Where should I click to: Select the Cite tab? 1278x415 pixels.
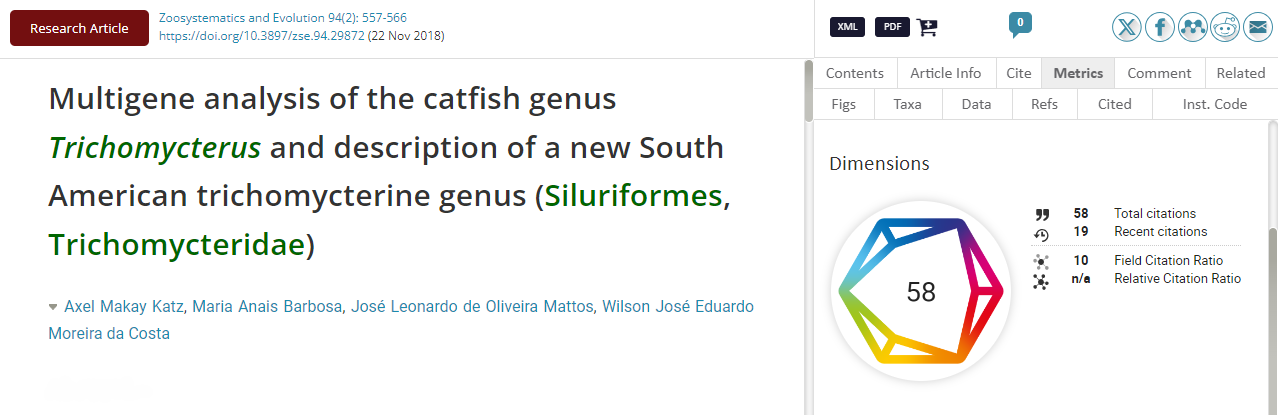point(1018,73)
